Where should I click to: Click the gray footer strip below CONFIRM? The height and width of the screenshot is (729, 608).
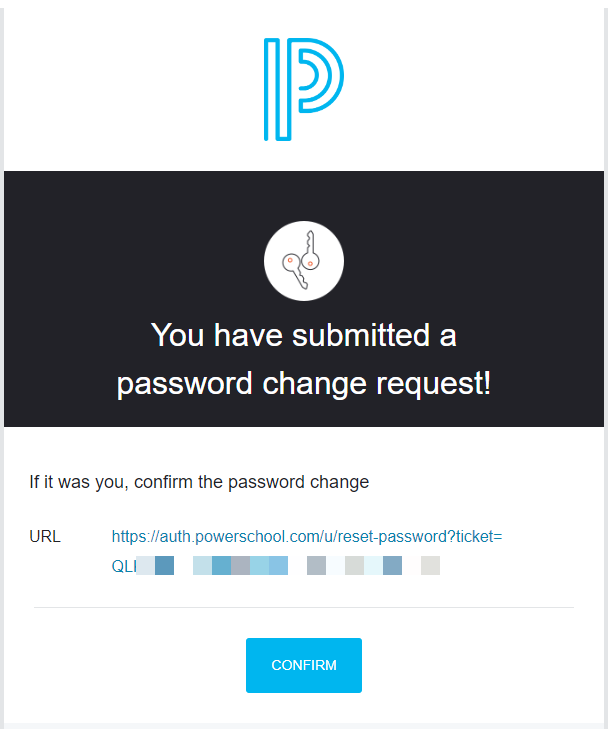[303, 725]
